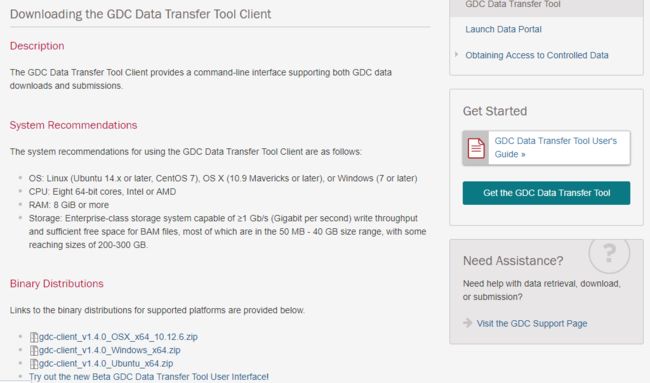Click the Description section heading
The height and width of the screenshot is (383, 650).
click(x=37, y=46)
